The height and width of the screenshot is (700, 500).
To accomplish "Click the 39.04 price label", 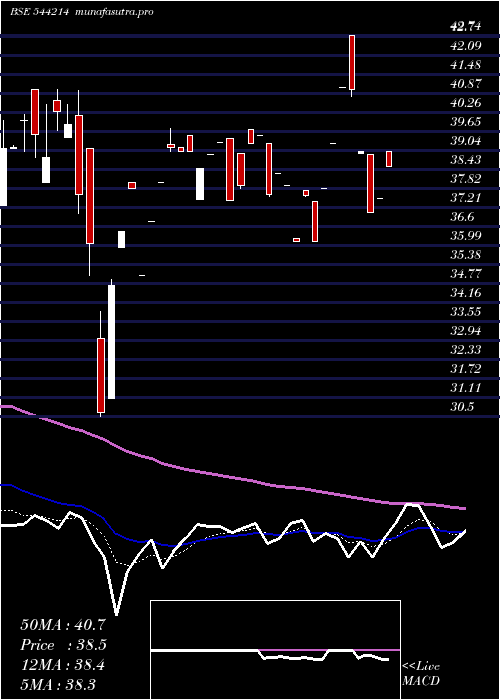I will point(466,141).
